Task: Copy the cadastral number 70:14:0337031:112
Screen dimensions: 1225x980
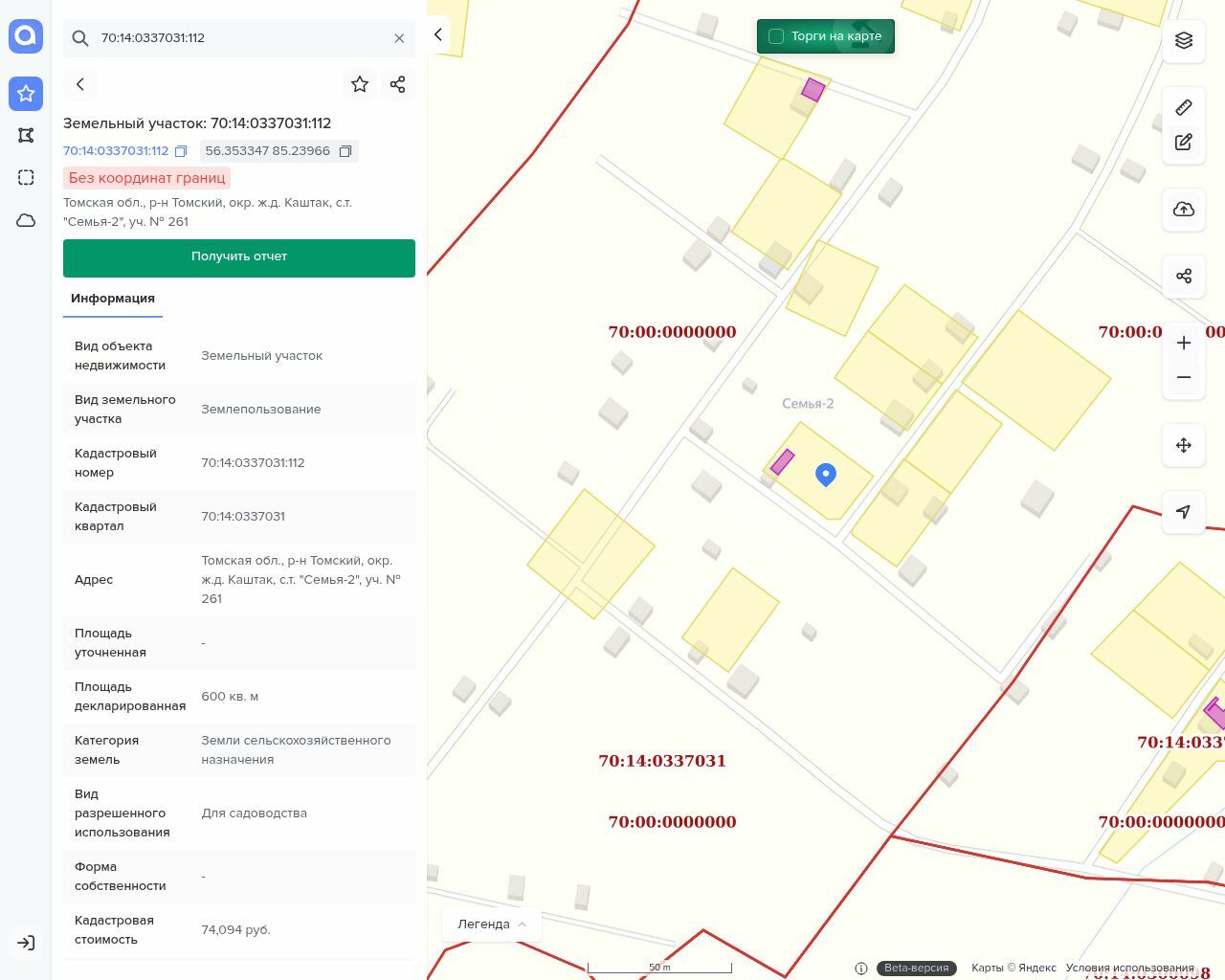Action: (181, 151)
